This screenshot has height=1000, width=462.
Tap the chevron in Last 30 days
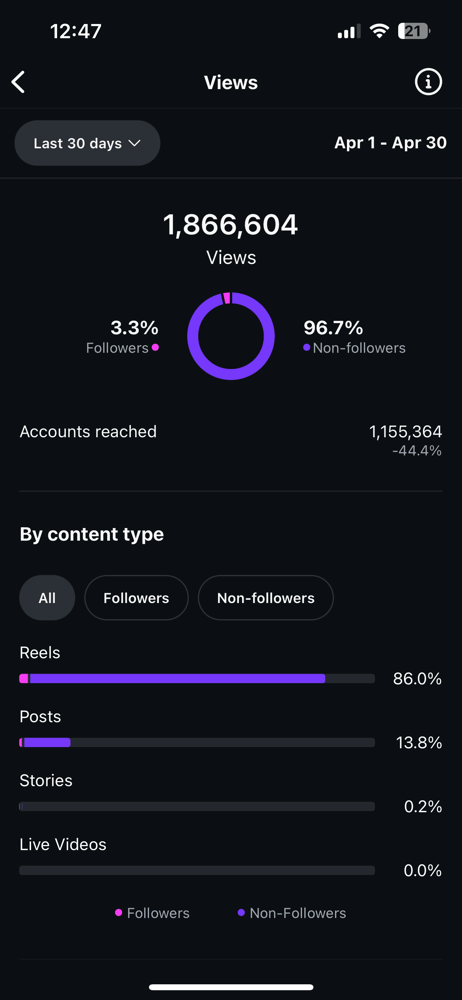tap(134, 143)
